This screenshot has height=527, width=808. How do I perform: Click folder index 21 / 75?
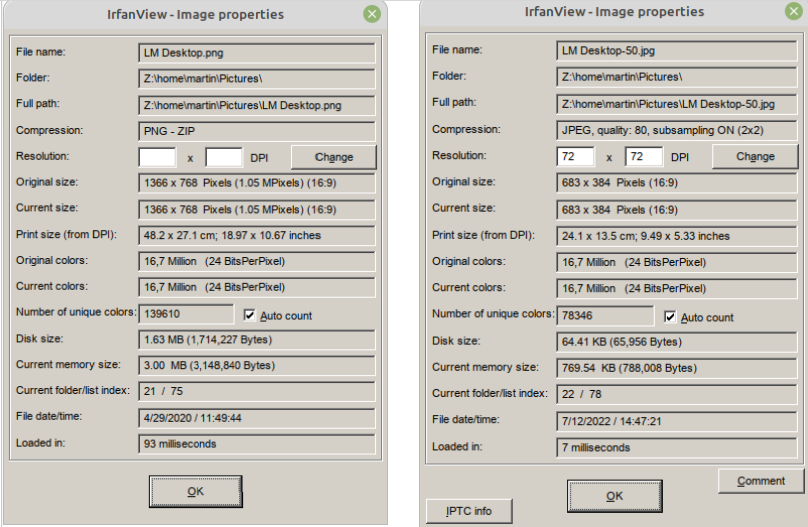tap(257, 391)
